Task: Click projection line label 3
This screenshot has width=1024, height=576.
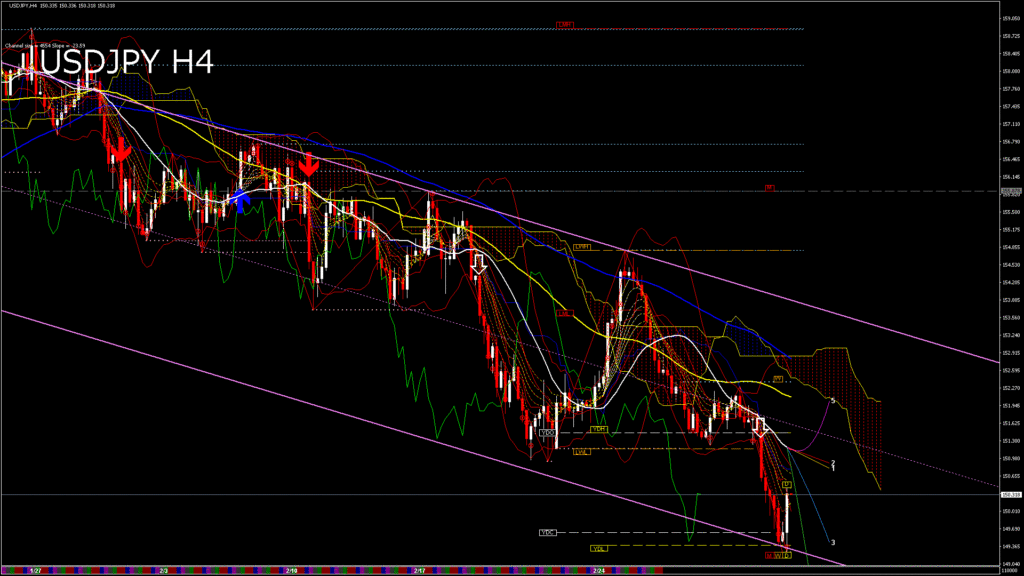Action: click(833, 542)
